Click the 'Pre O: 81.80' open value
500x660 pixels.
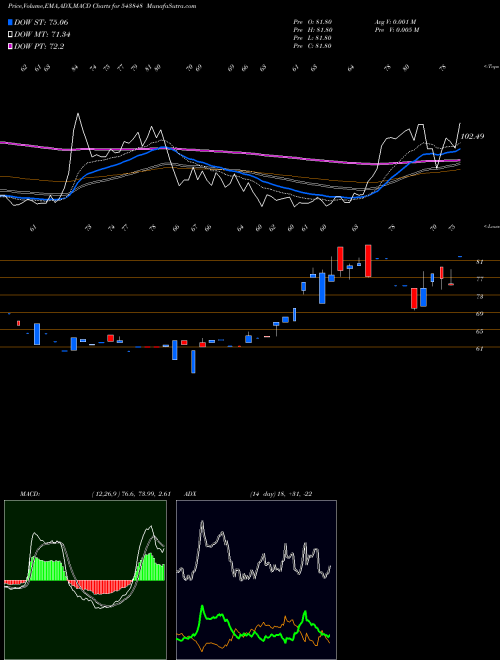[313, 22]
